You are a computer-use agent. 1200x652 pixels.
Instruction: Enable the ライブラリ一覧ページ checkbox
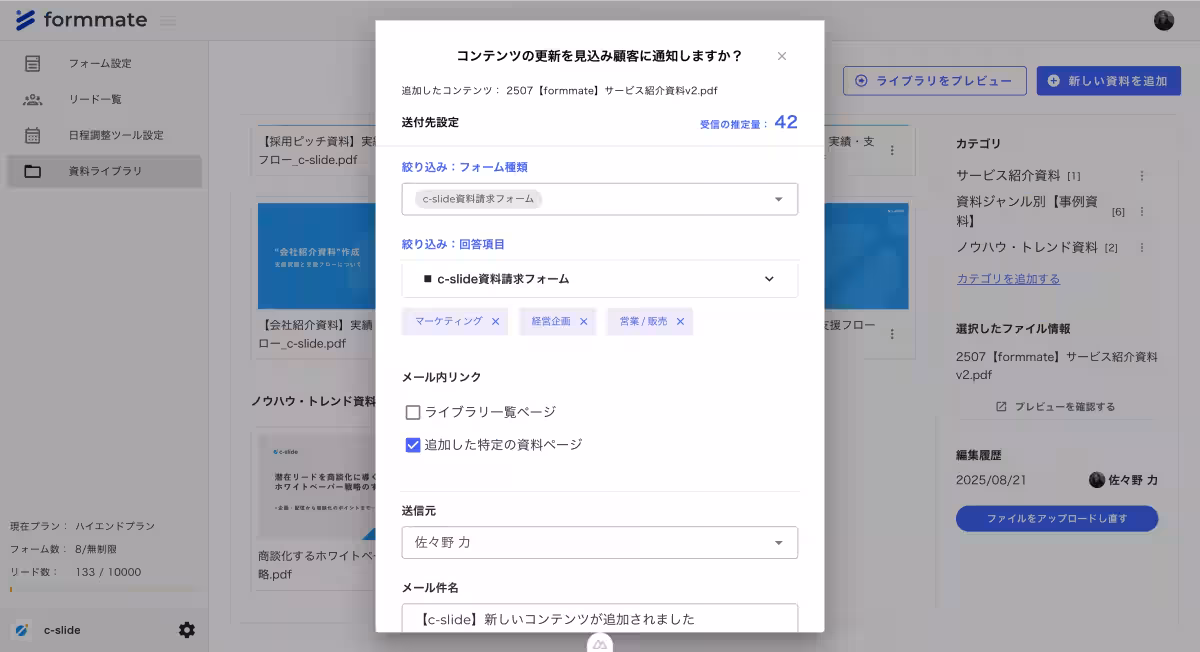(x=412, y=410)
